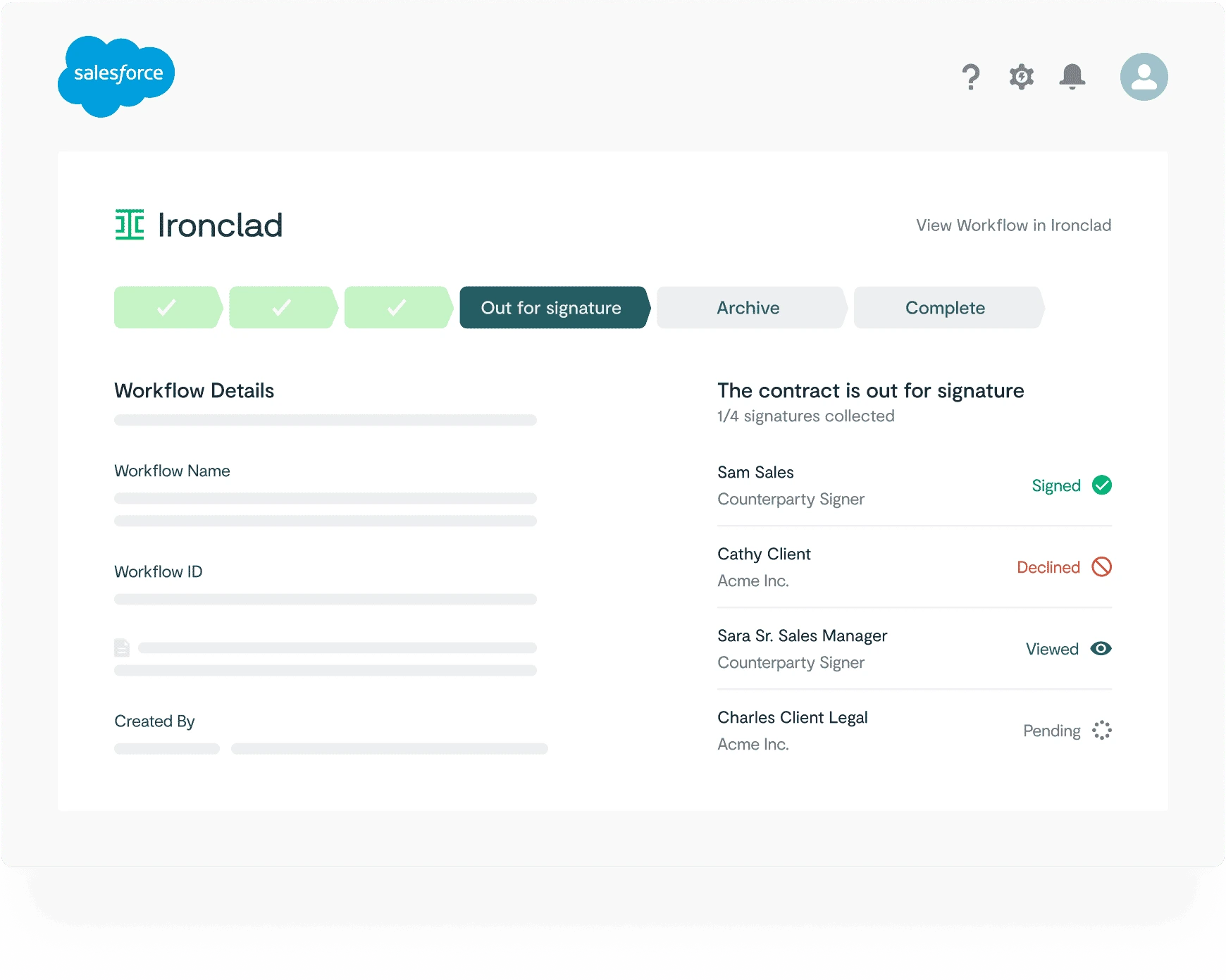Click the document icon in Workflow Details
This screenshot has height=980, width=1226.
point(123,647)
